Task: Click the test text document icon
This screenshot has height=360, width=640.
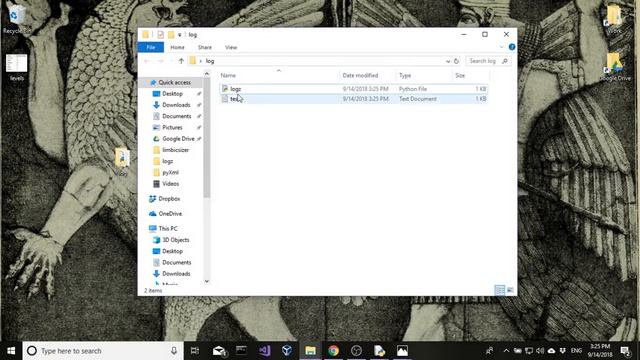Action: [x=225, y=99]
